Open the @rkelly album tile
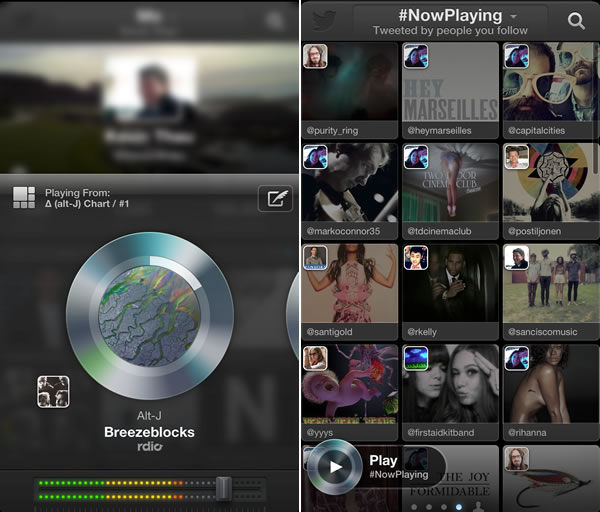The width and height of the screenshot is (600, 512). 450,292
